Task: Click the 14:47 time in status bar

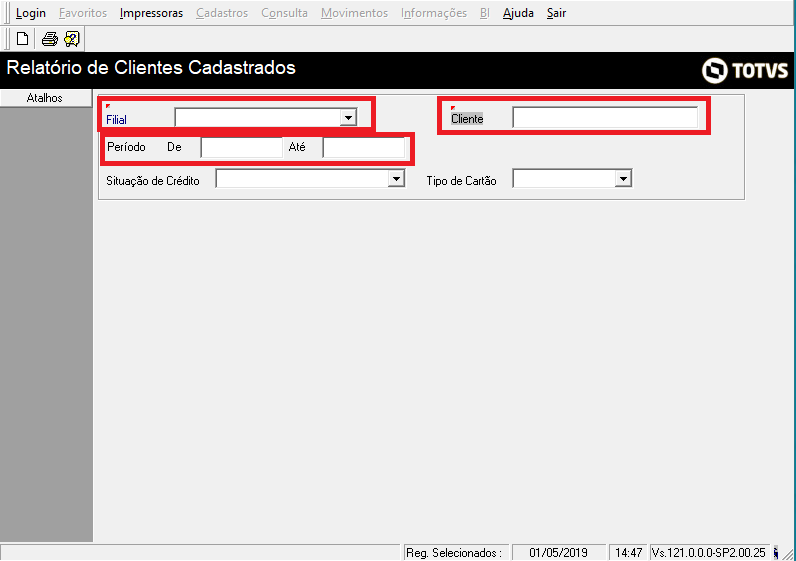Action: click(x=628, y=552)
